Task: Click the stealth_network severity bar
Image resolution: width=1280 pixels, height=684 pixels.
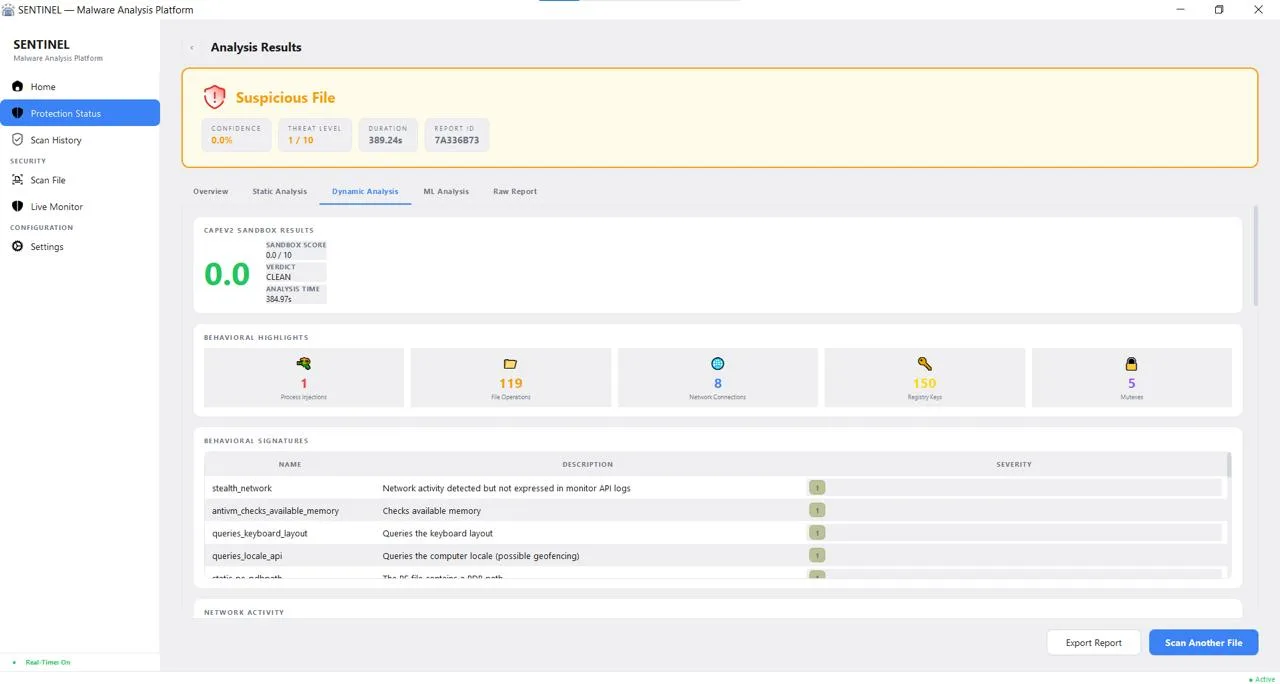Action: tap(1015, 488)
